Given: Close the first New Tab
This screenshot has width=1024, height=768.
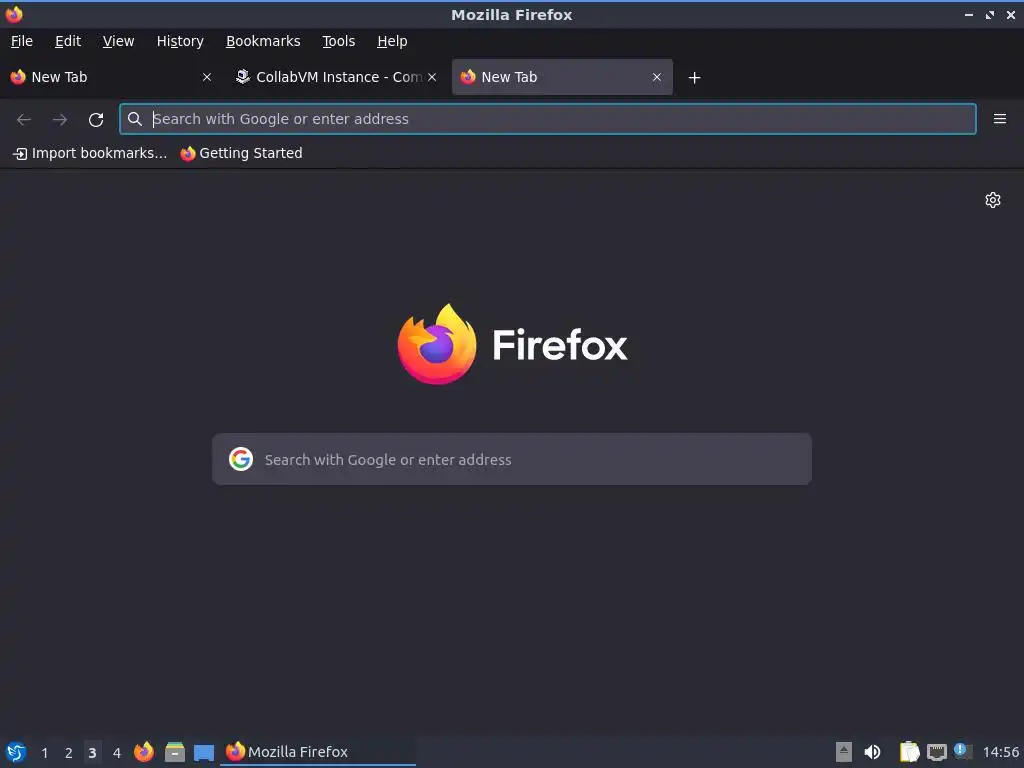Looking at the screenshot, I should (x=206, y=77).
